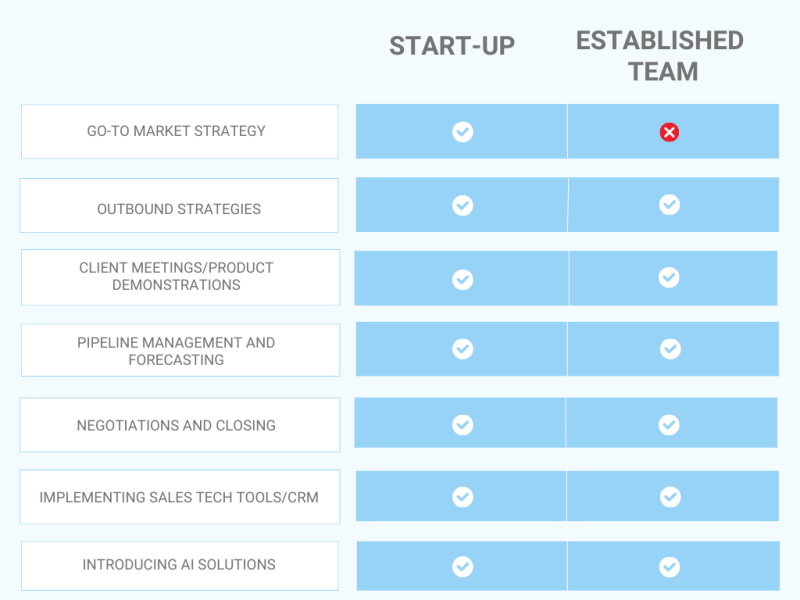Select the ESTABLISHED TEAM column header
Screen dimensions: 800x600
click(x=660, y=55)
